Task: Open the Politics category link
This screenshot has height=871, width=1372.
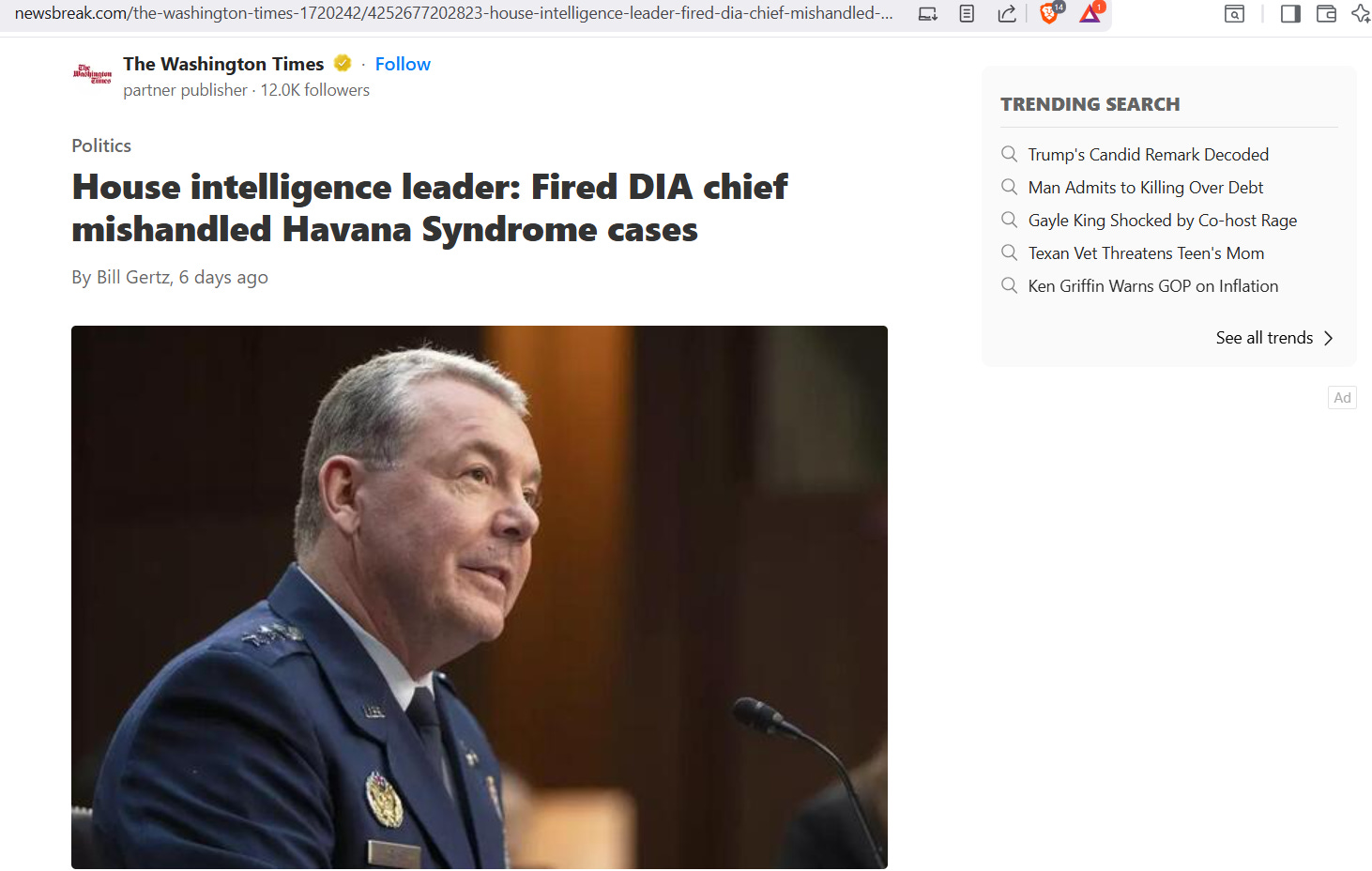Action: pyautogui.click(x=101, y=145)
